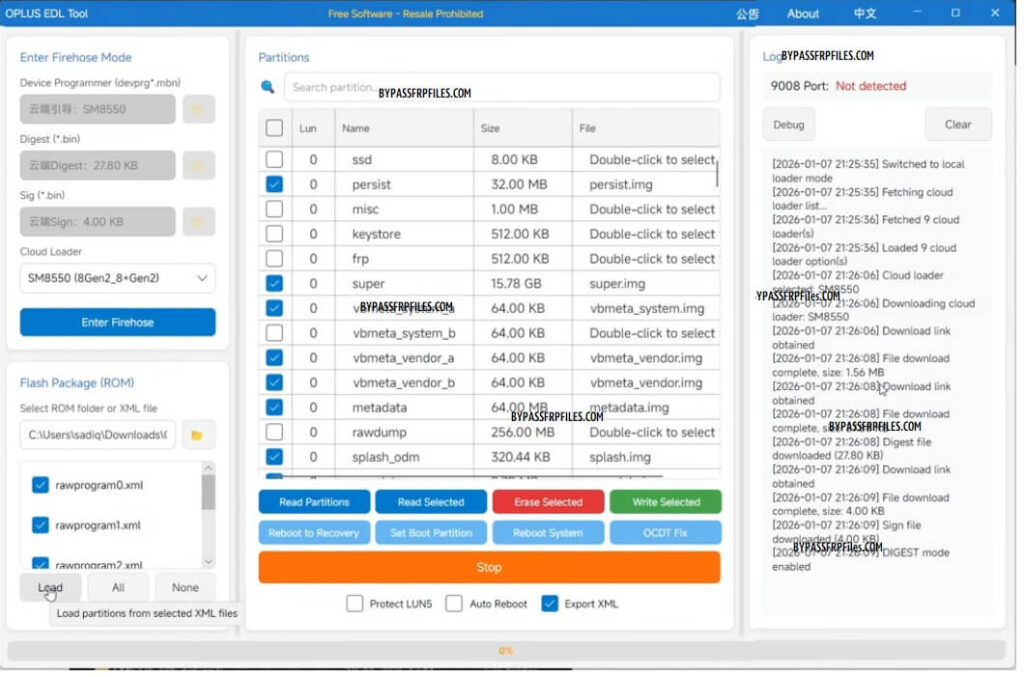
Task: Click the Reboot to Recovery button
Action: pyautogui.click(x=314, y=533)
